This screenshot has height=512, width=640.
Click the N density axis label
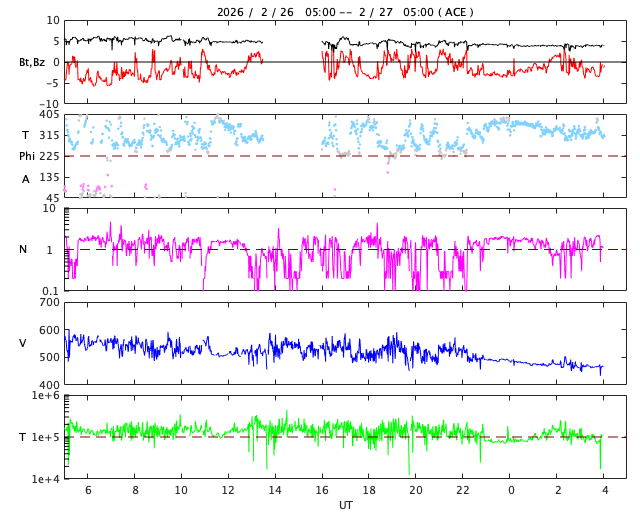pyautogui.click(x=23, y=250)
